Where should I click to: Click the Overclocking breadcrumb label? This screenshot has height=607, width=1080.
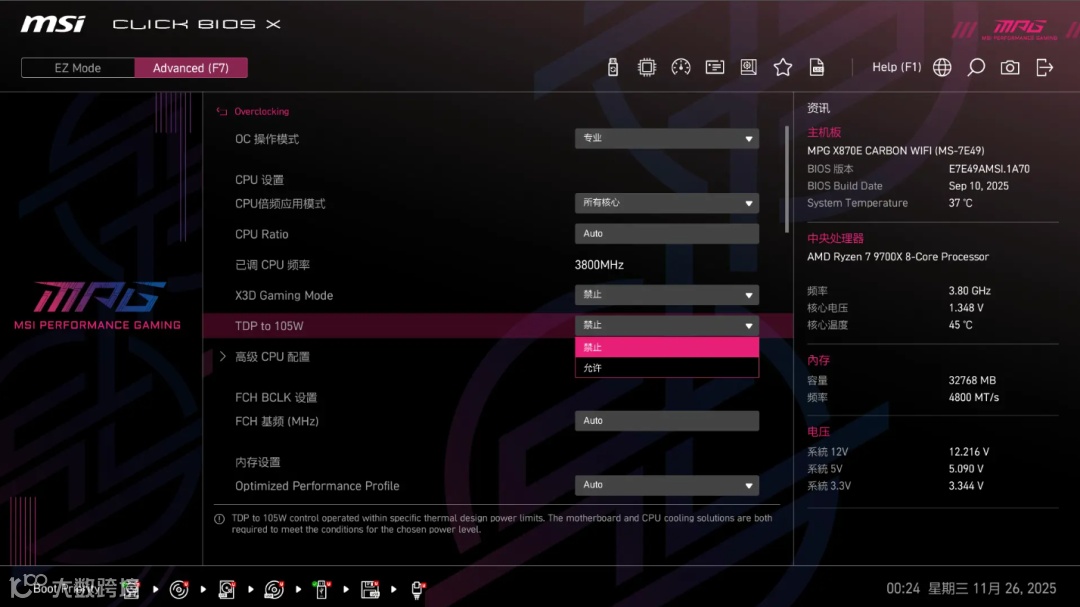point(262,112)
